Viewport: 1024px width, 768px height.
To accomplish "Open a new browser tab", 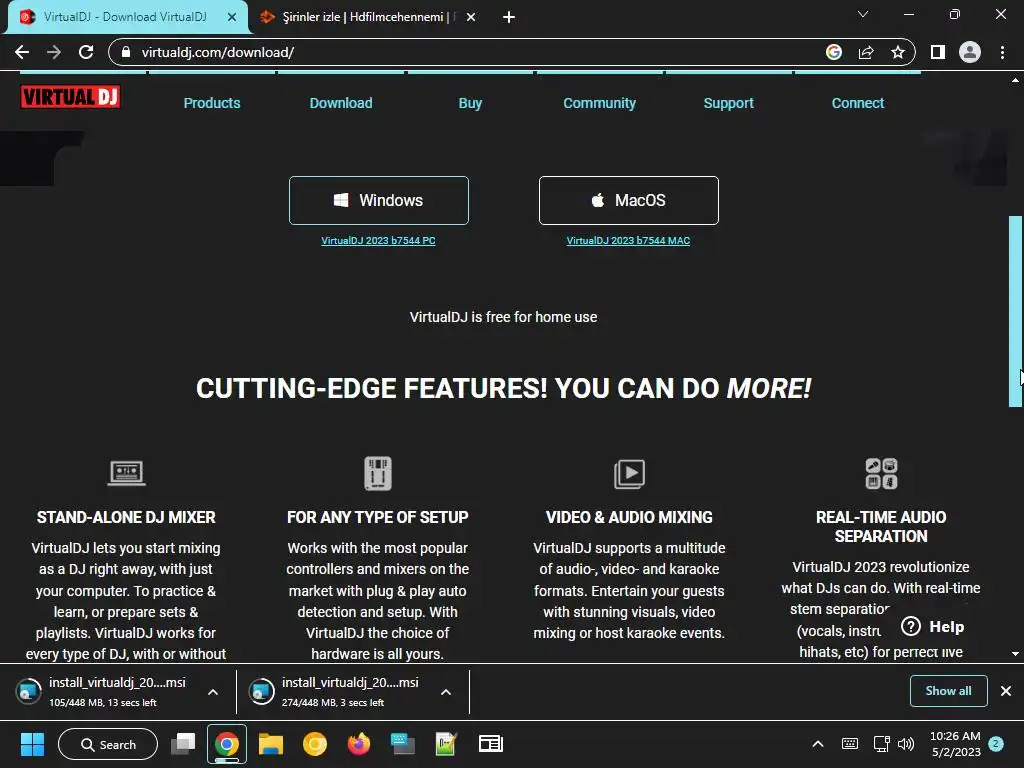I will click(x=509, y=17).
